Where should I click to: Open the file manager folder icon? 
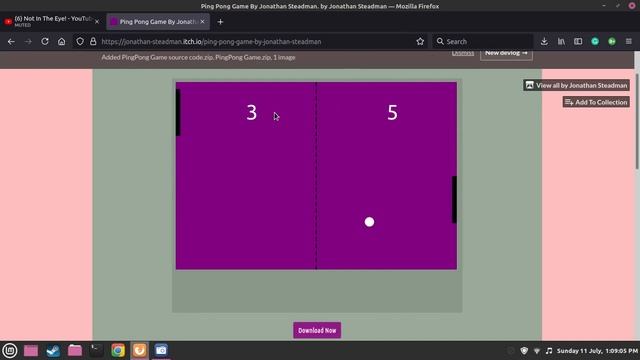[75, 350]
